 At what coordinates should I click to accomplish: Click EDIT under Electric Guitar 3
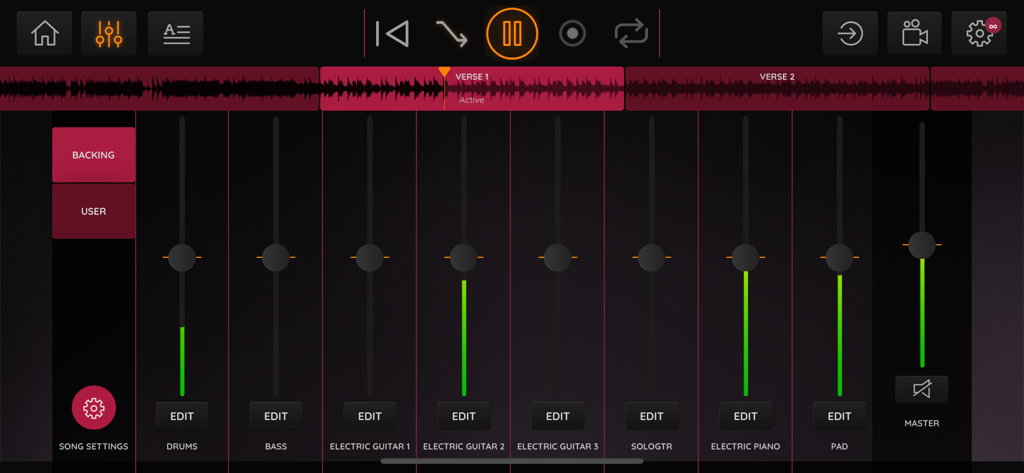tap(558, 416)
